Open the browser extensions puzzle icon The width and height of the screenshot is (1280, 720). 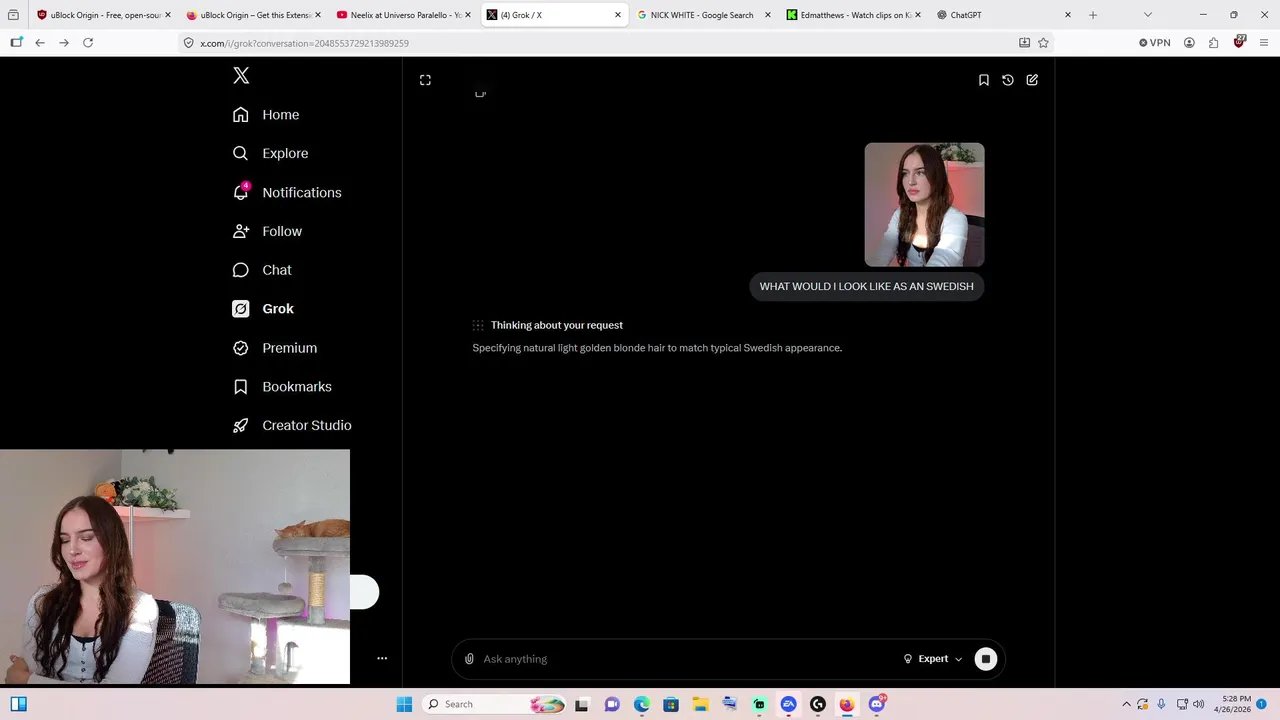click(1214, 43)
